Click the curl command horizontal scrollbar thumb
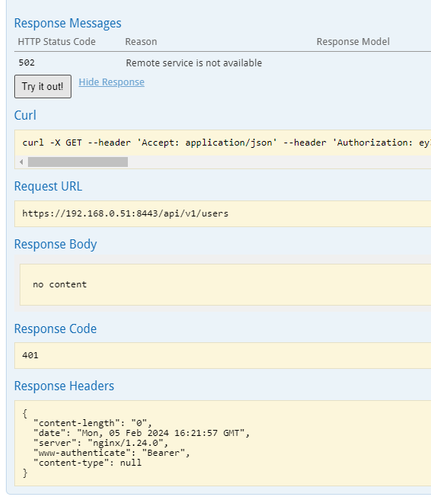Viewport: 431px width, 500px height. click(78, 162)
